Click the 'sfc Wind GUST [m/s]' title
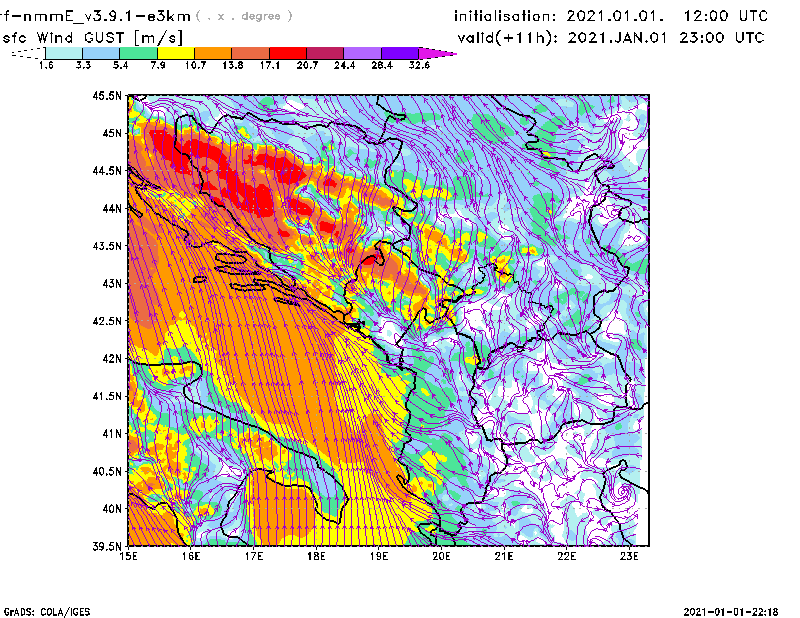This screenshot has width=800, height=618. pyautogui.click(x=92, y=38)
